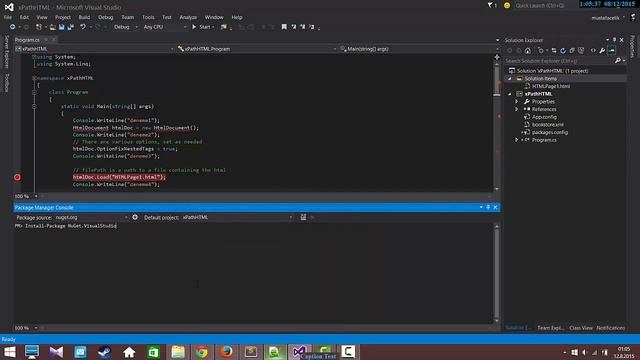
Task: Open the Debug menu
Action: point(105,17)
